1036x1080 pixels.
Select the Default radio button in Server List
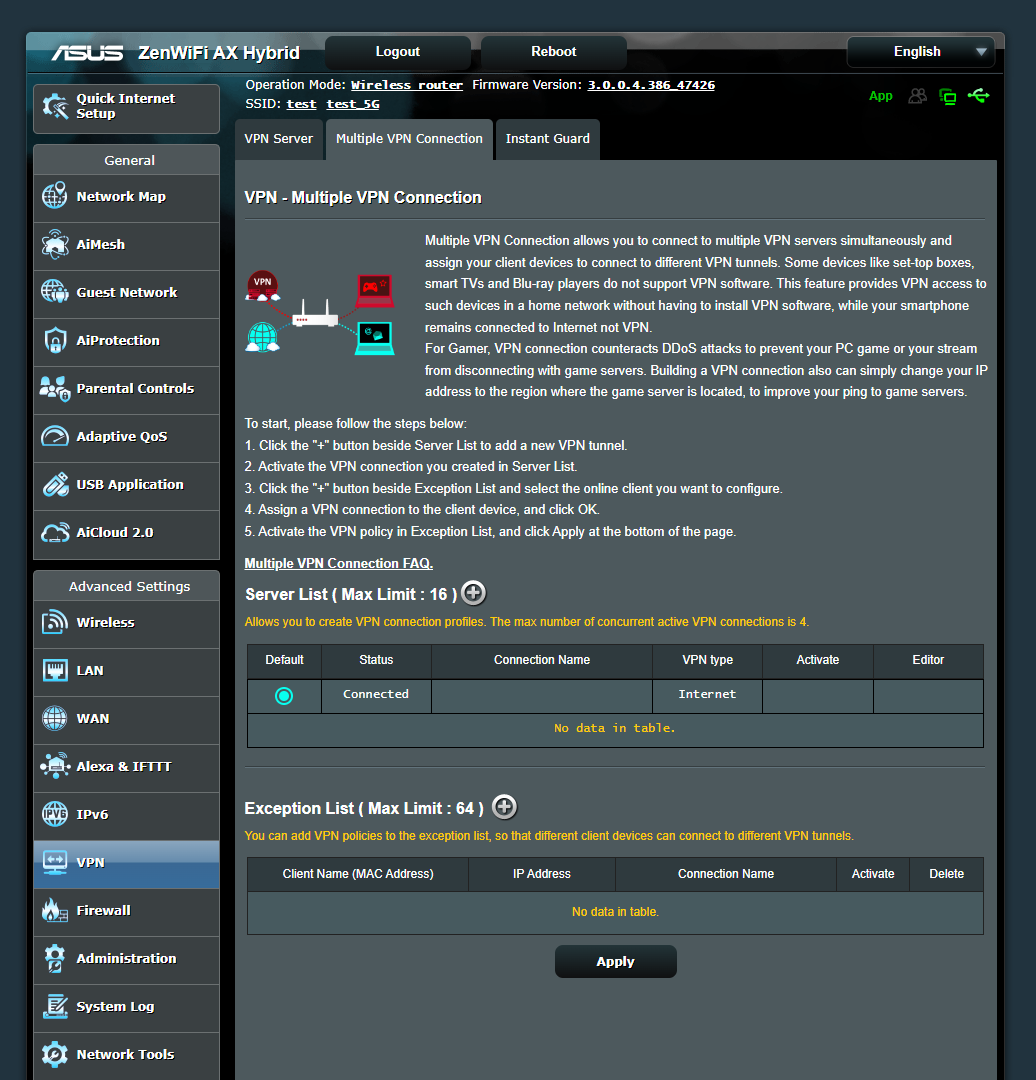pos(284,694)
